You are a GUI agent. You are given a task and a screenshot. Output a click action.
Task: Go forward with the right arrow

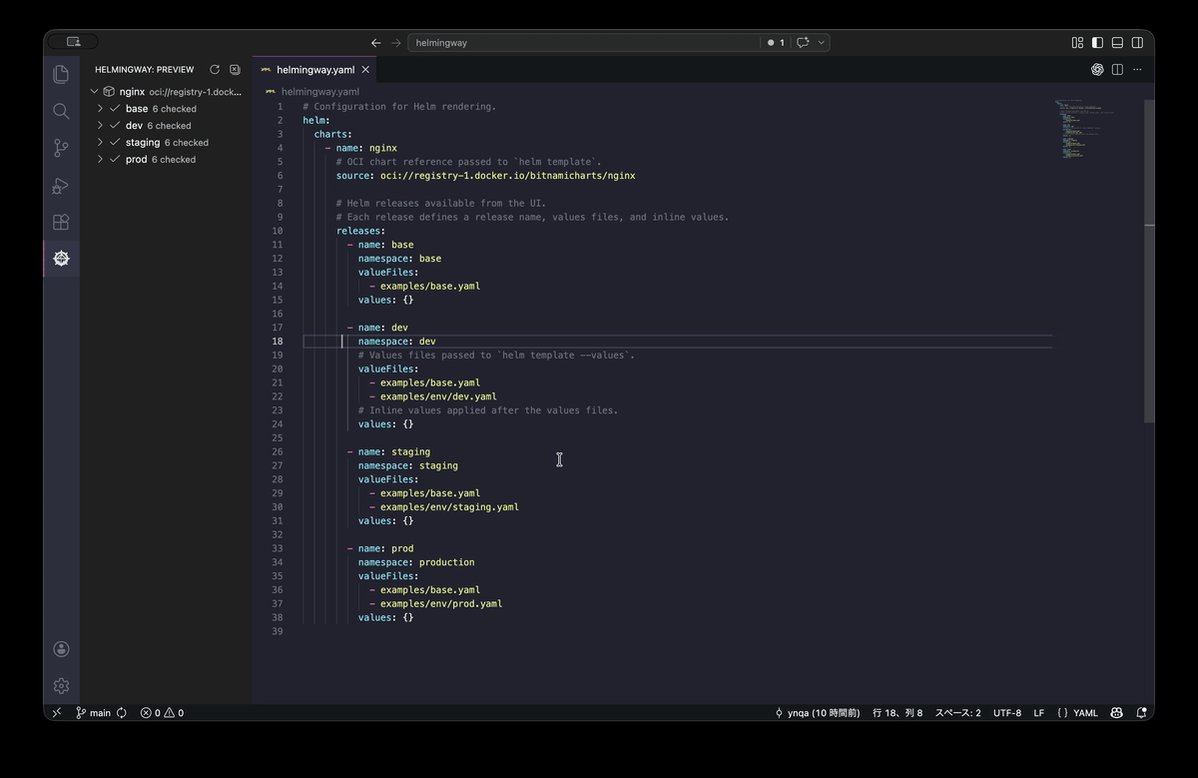(x=396, y=43)
